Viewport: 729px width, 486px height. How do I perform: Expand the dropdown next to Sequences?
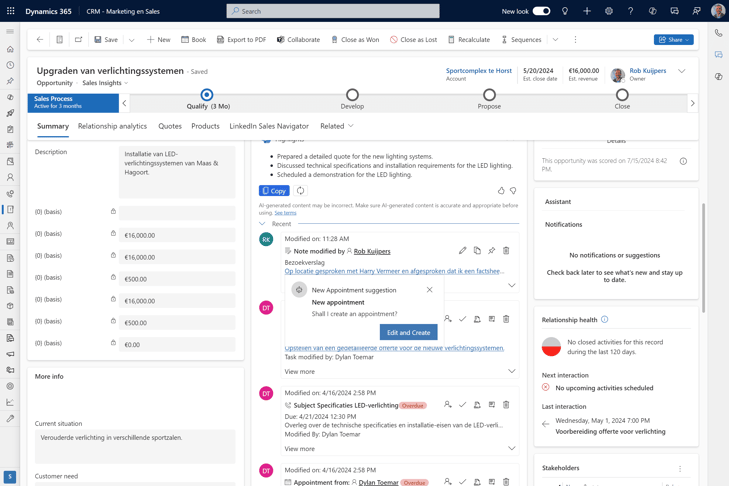tap(555, 40)
